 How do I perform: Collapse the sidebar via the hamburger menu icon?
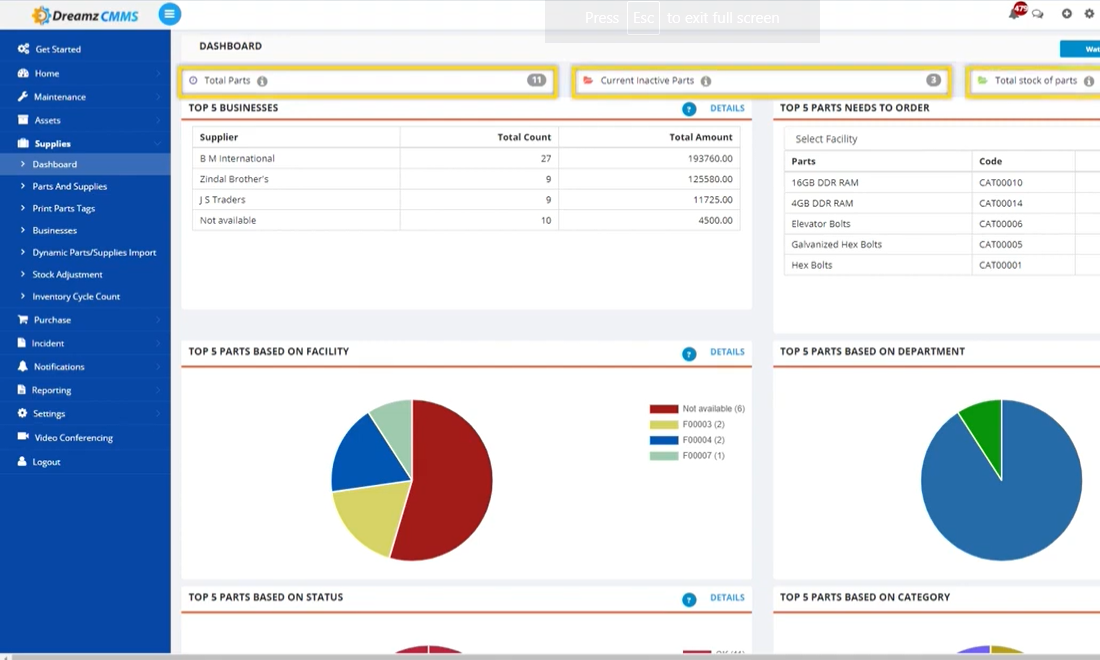[x=169, y=14]
